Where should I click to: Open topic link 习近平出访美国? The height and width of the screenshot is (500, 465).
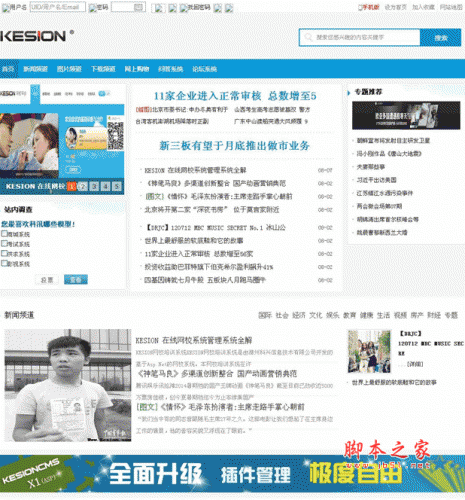pos(377,180)
